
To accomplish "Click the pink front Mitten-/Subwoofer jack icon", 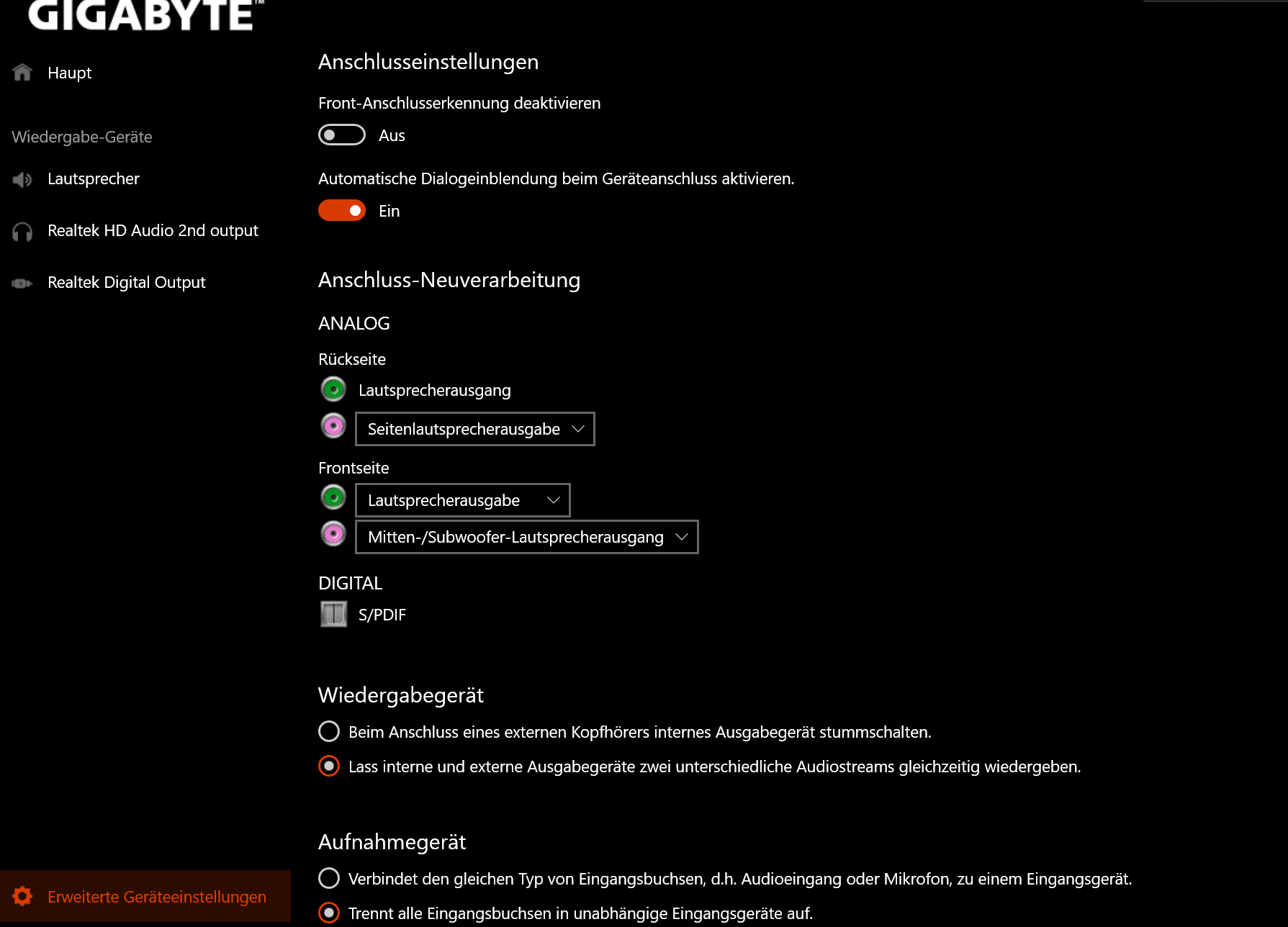I will coord(333,534).
